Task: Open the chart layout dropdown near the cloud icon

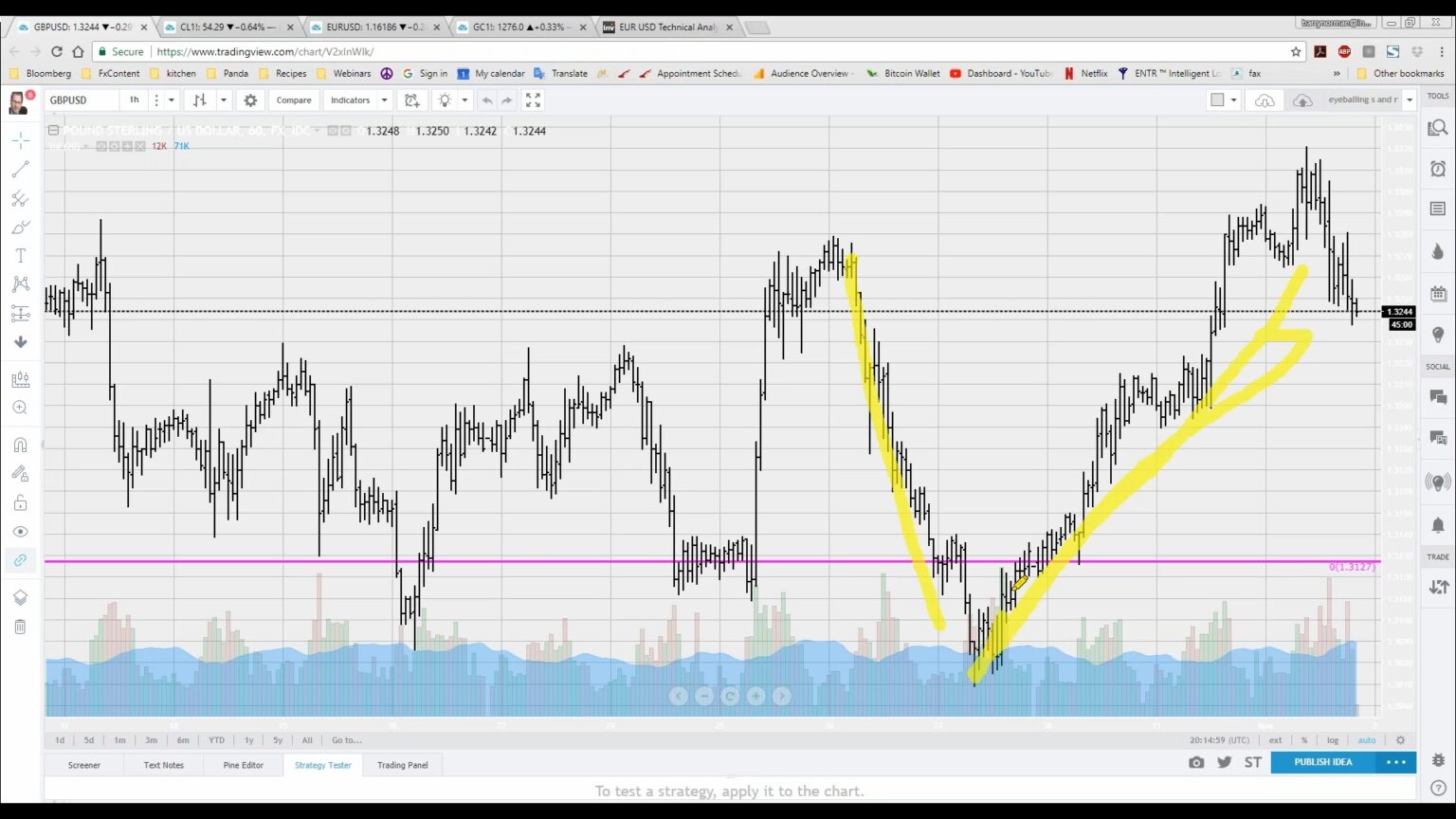Action: tap(1230, 100)
